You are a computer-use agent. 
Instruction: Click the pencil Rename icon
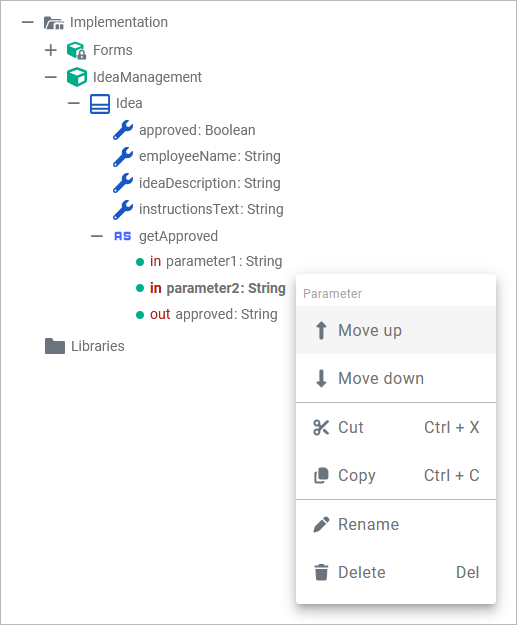point(321,525)
